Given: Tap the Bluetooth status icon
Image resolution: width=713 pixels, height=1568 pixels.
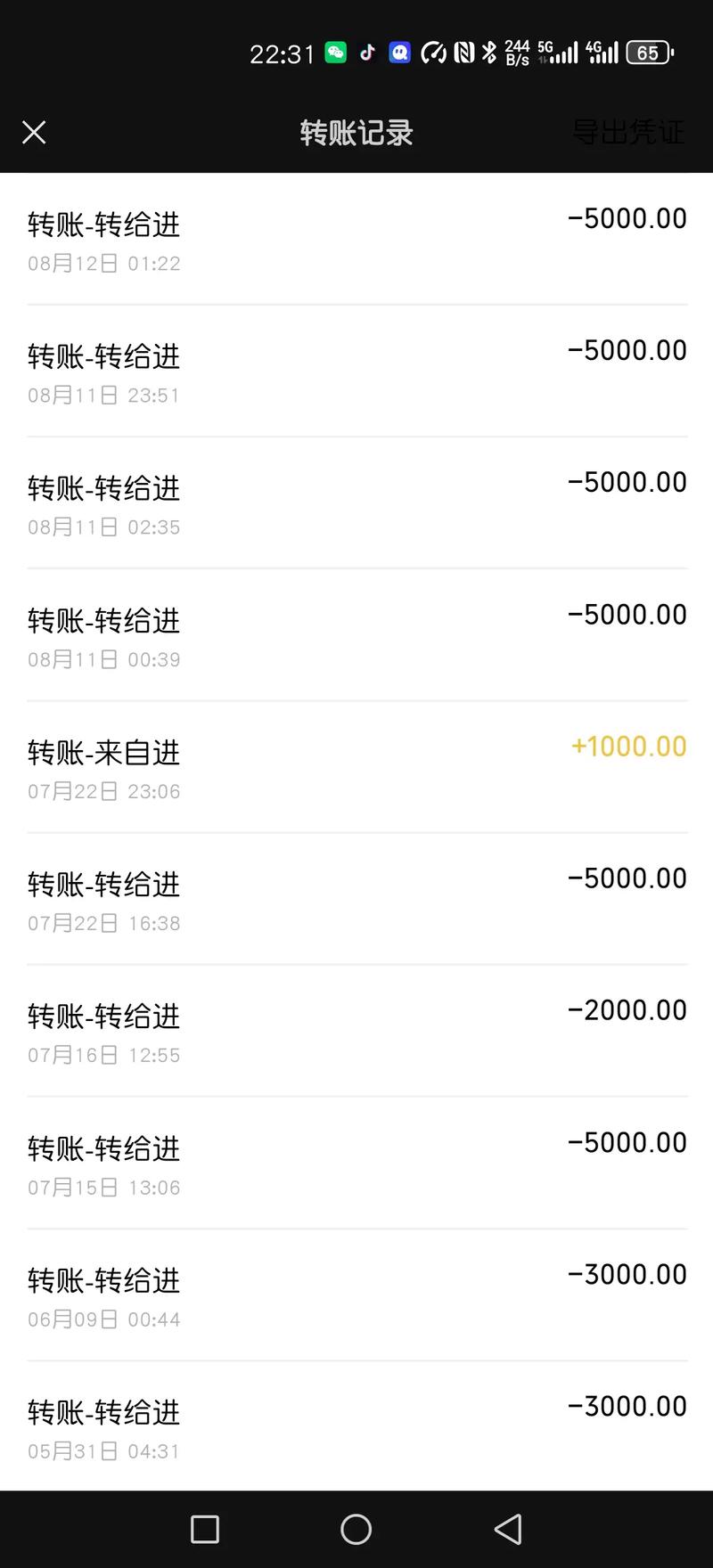Looking at the screenshot, I should (x=489, y=53).
